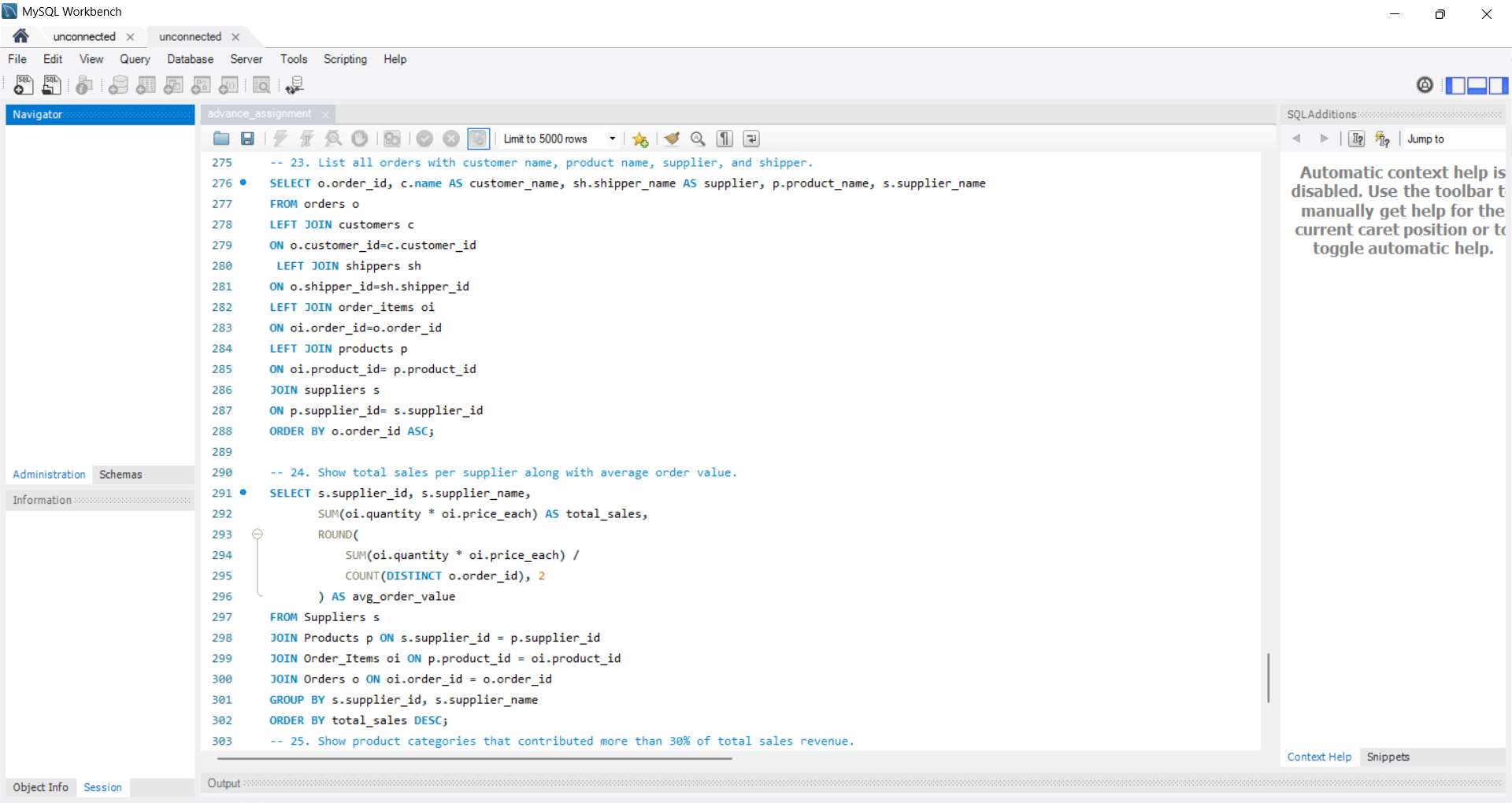Open a SQL script file icon
The image size is (1512, 803).
(x=51, y=85)
